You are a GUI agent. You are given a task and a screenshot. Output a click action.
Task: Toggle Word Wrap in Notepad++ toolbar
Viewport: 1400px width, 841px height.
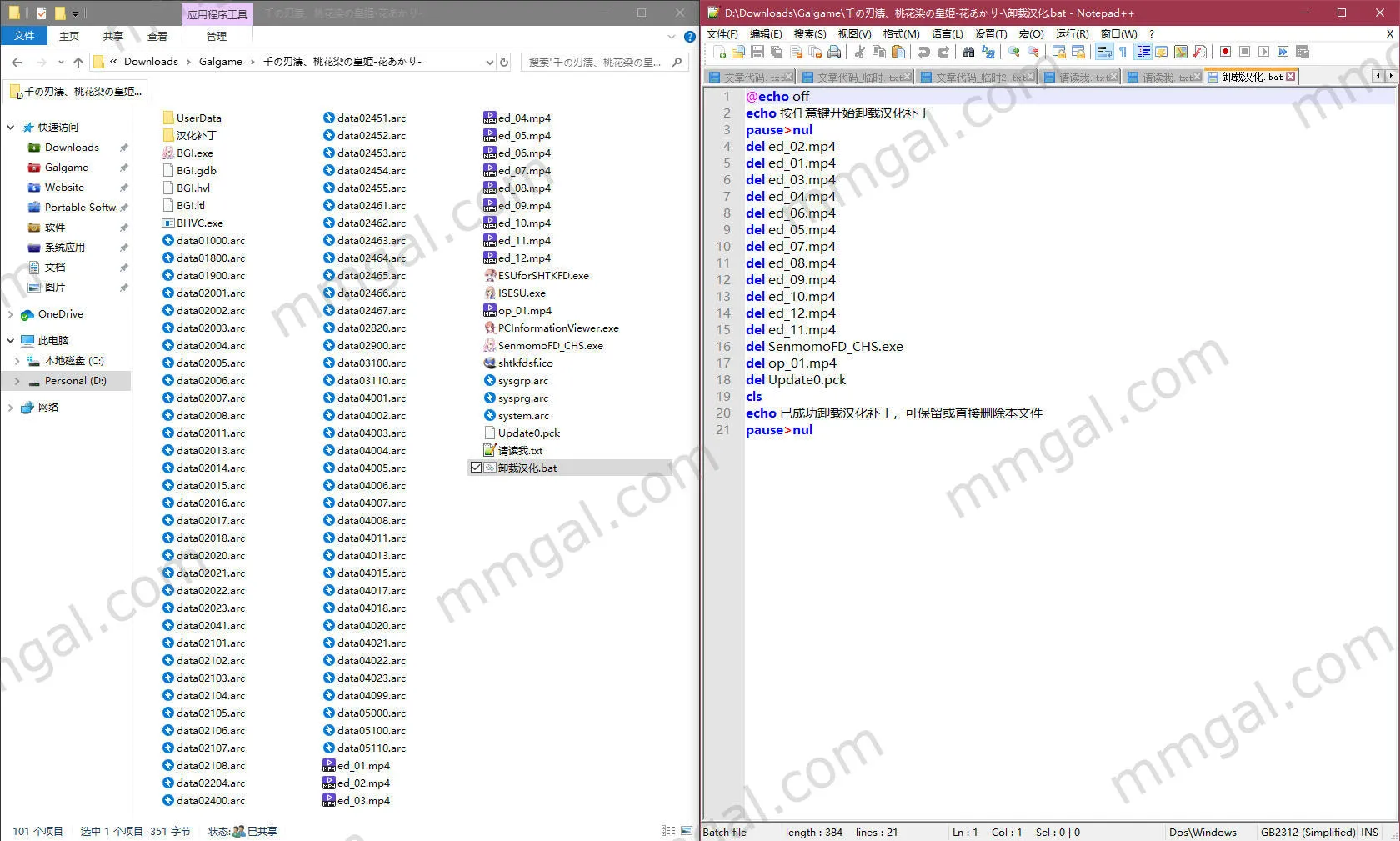pyautogui.click(x=1104, y=52)
